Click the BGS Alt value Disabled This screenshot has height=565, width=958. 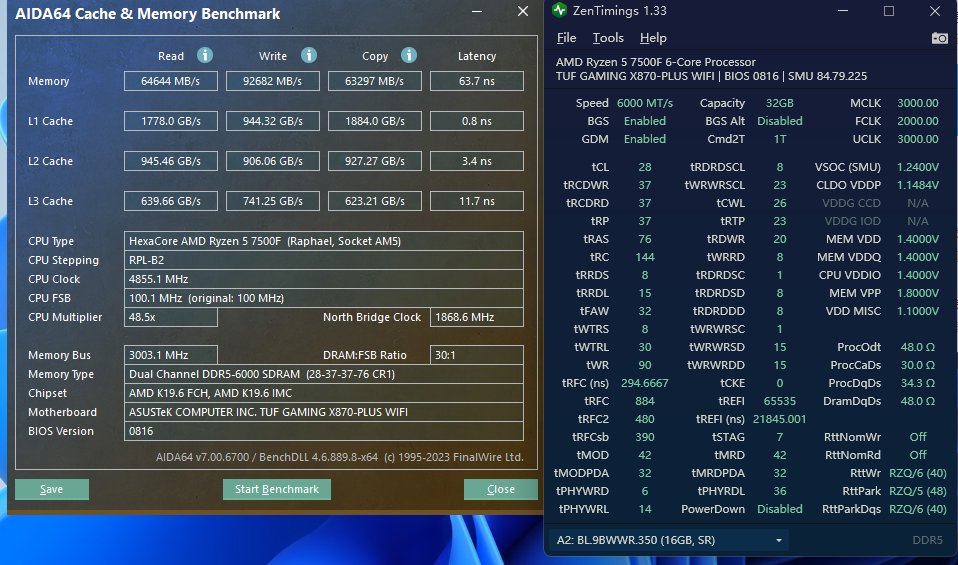coord(780,121)
